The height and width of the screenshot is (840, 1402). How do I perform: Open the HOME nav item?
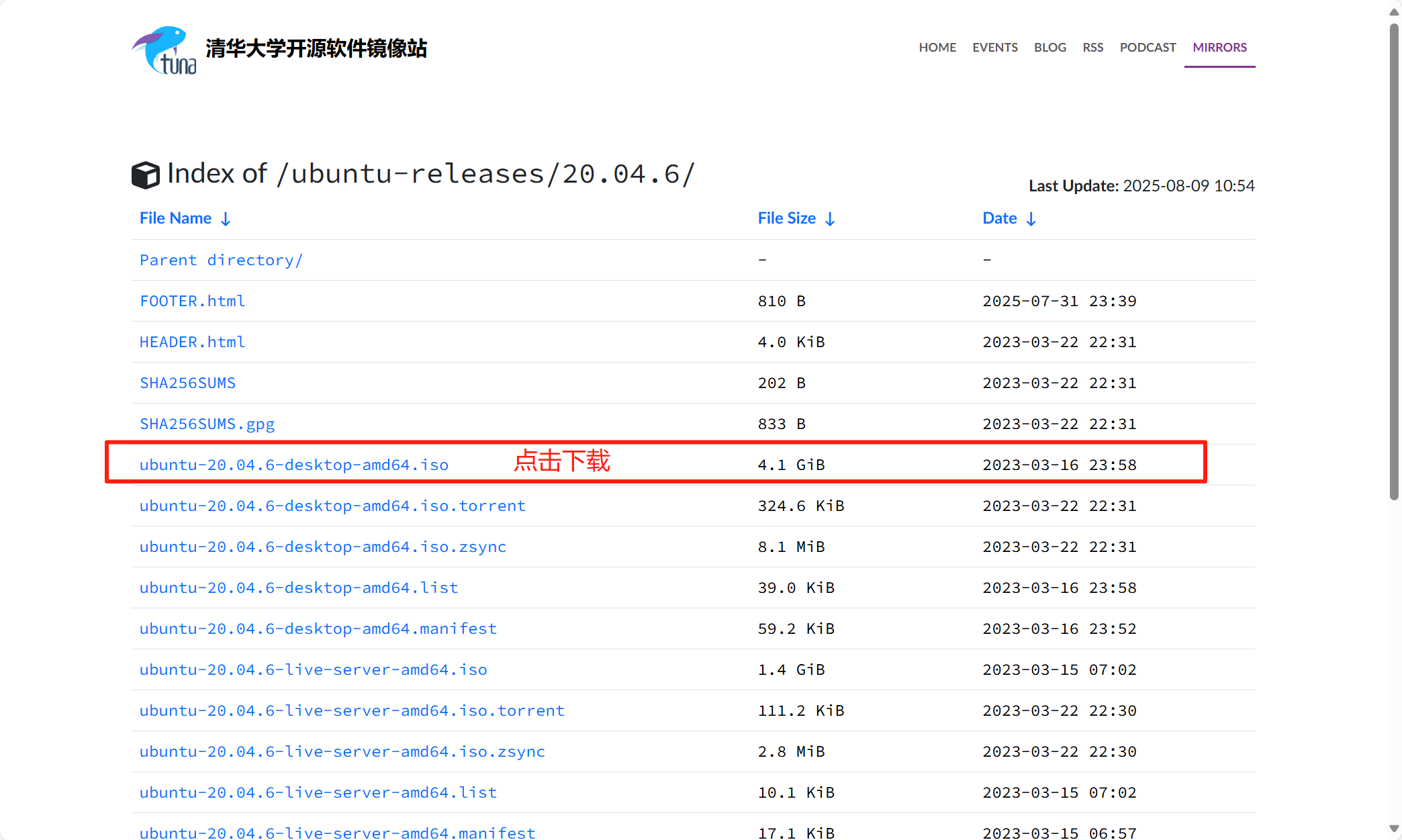937,48
